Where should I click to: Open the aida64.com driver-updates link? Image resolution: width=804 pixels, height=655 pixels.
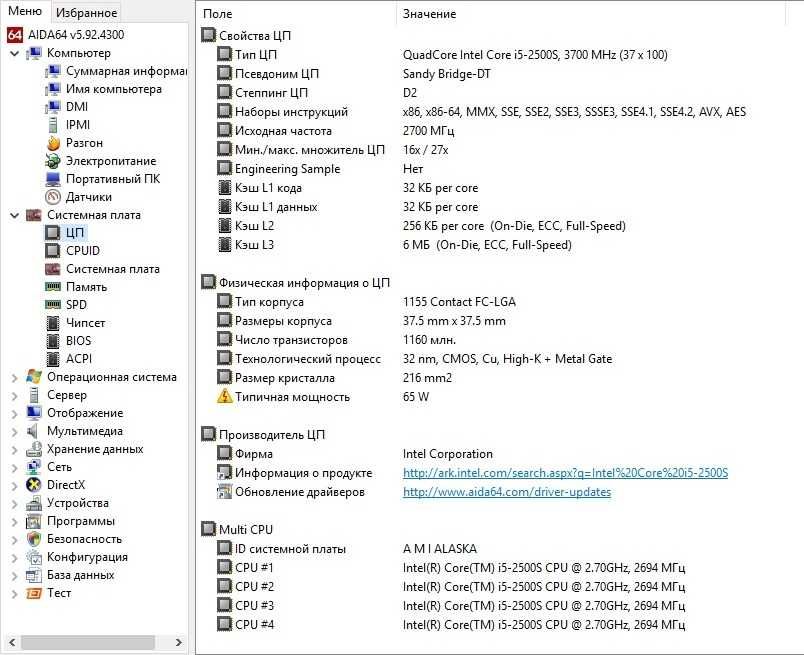507,492
